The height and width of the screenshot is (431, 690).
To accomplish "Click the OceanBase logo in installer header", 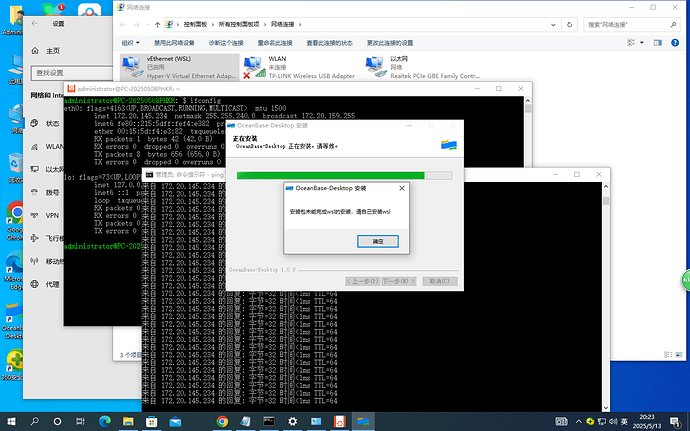I will tap(449, 144).
